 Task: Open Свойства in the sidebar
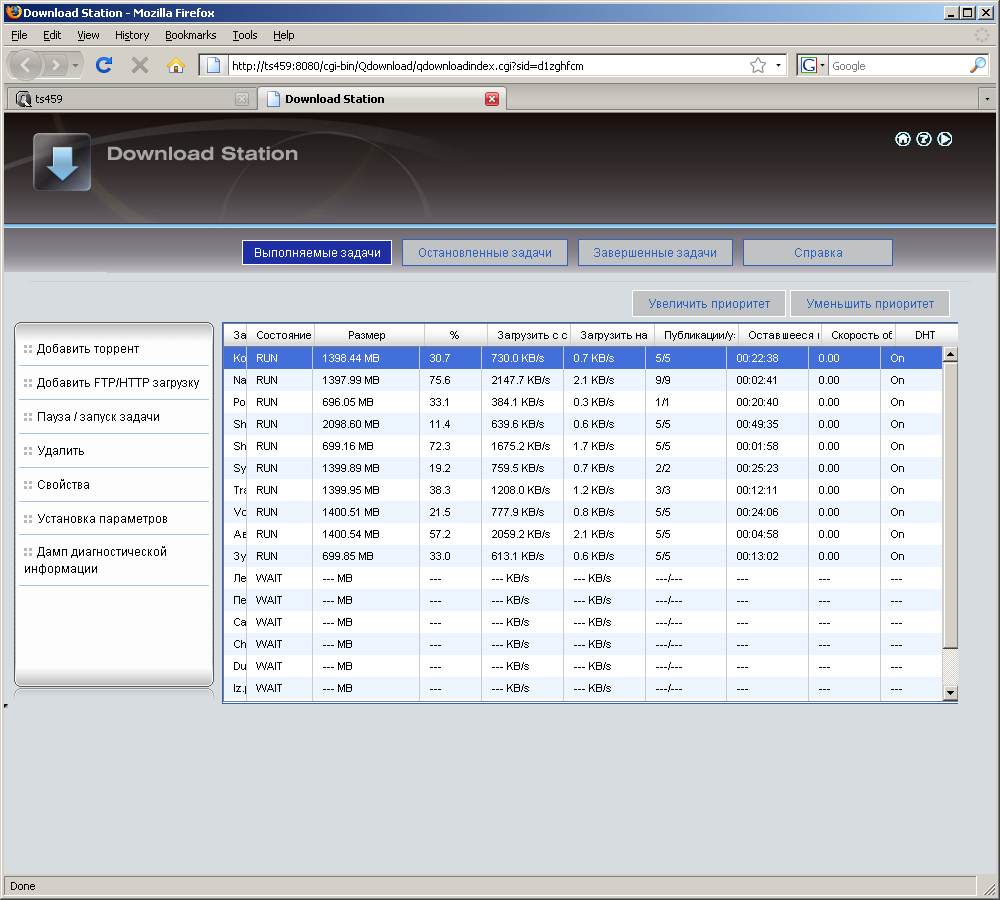coord(63,485)
